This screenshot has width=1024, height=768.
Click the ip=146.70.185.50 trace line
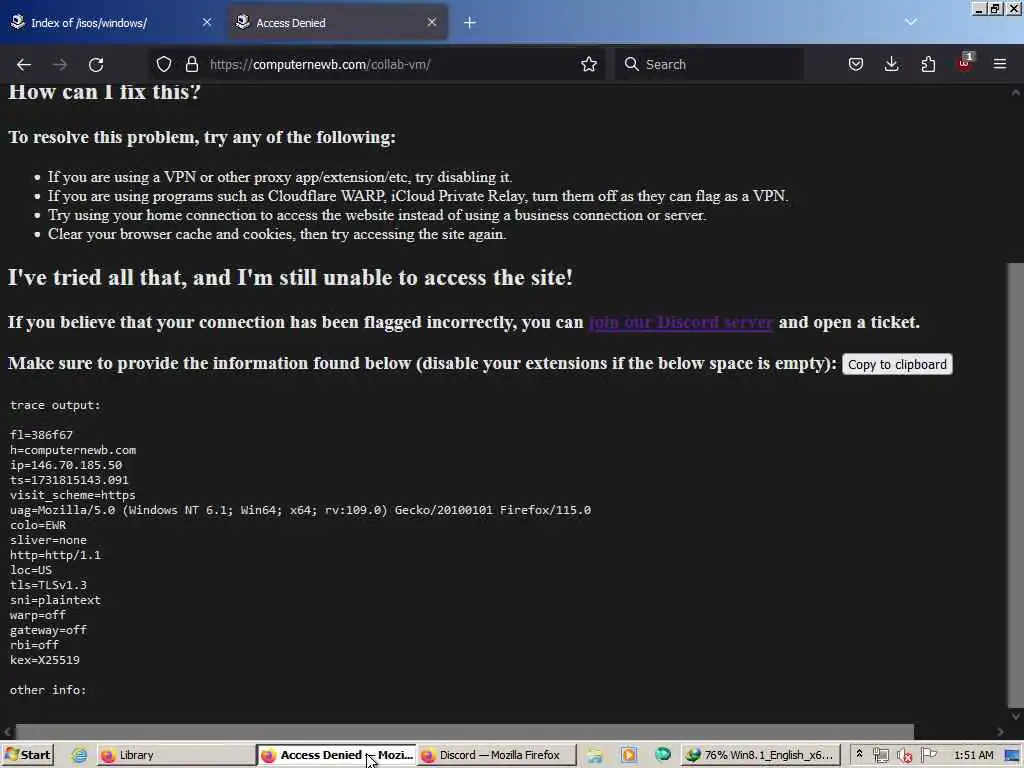pos(66,465)
